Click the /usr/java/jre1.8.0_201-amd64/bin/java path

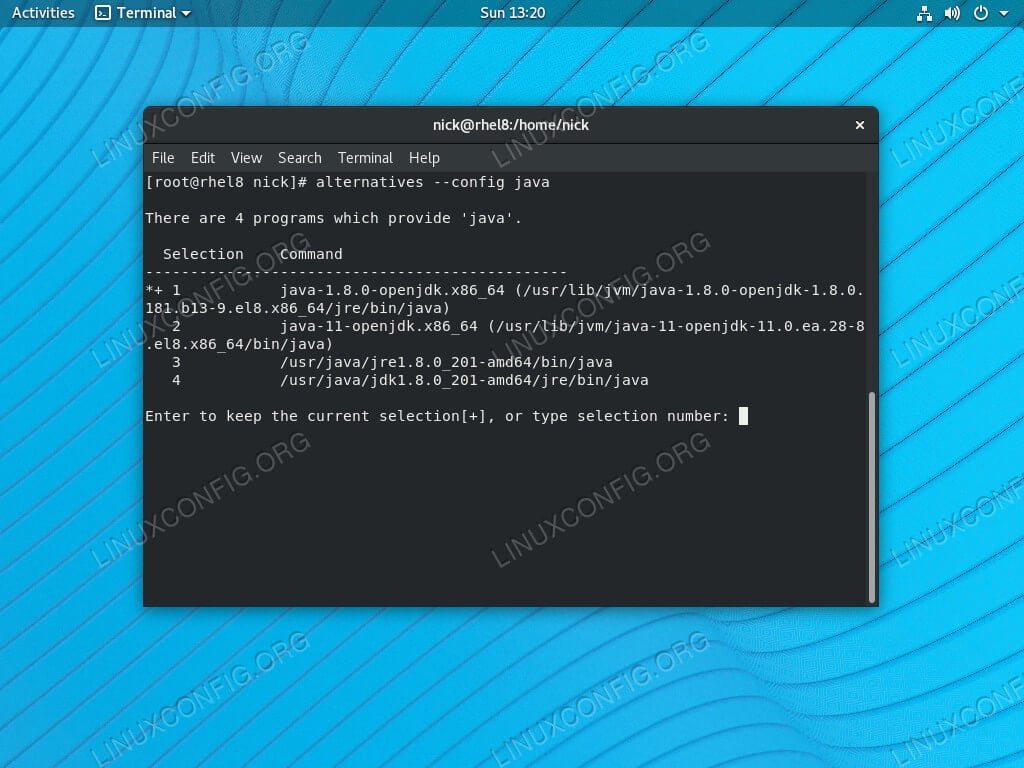point(446,362)
